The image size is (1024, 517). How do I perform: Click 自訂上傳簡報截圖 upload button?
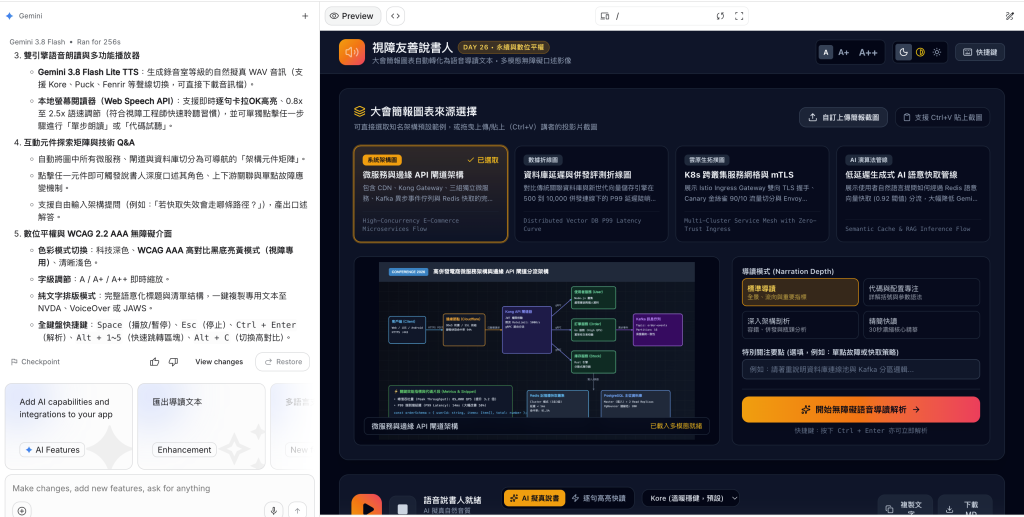point(843,118)
